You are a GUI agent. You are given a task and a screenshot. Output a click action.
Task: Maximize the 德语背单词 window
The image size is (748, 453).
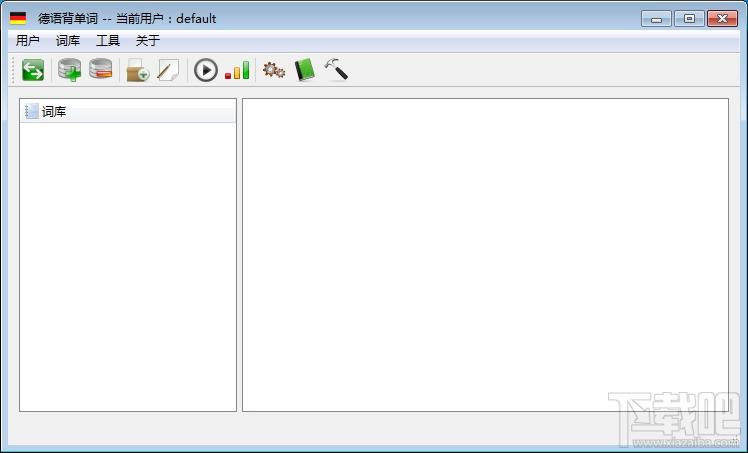click(x=688, y=18)
